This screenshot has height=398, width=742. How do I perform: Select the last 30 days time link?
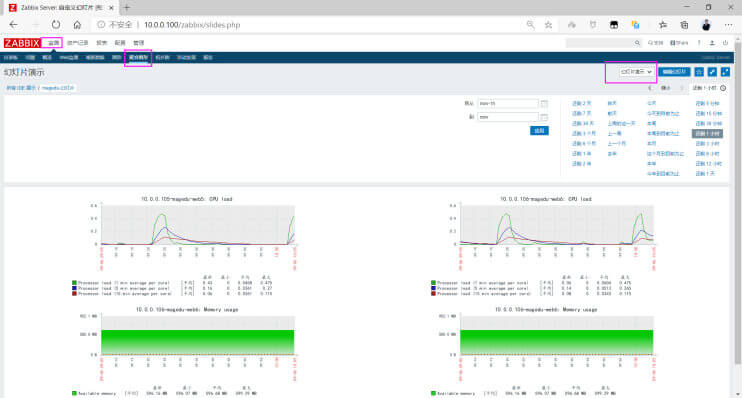click(583, 124)
